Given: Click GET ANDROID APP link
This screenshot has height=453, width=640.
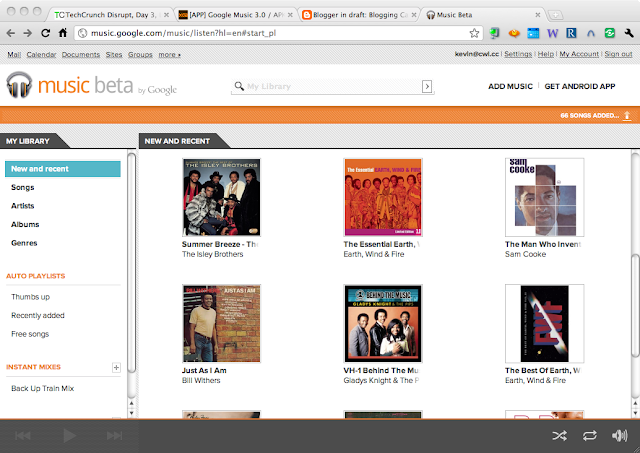Looking at the screenshot, I should (579, 87).
